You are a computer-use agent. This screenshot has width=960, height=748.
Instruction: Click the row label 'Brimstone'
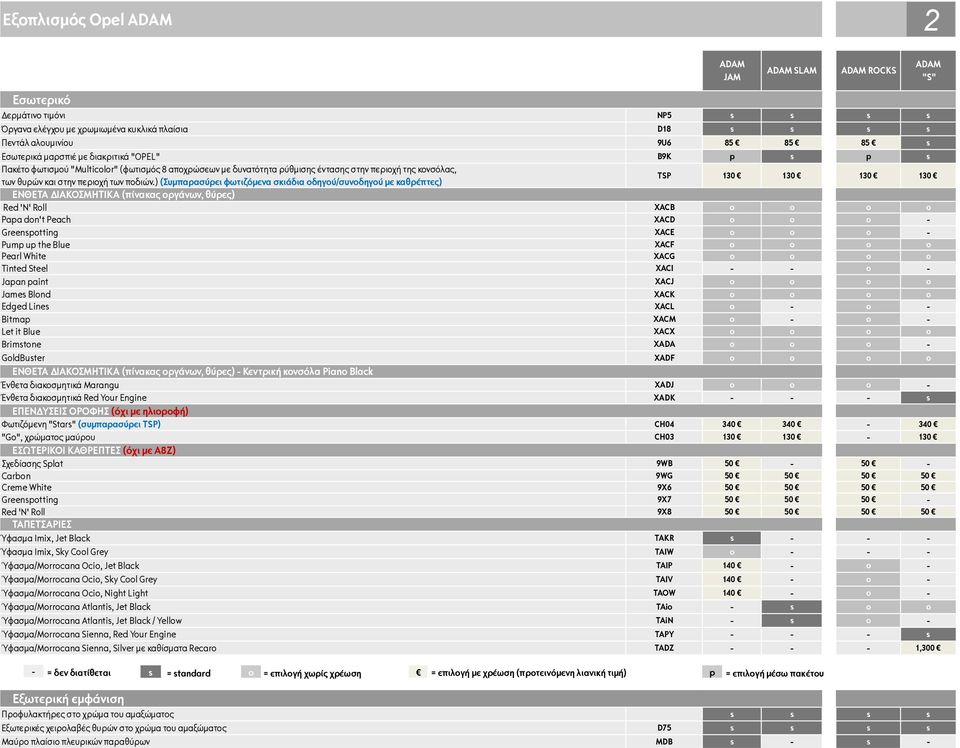pyautogui.click(x=21, y=345)
